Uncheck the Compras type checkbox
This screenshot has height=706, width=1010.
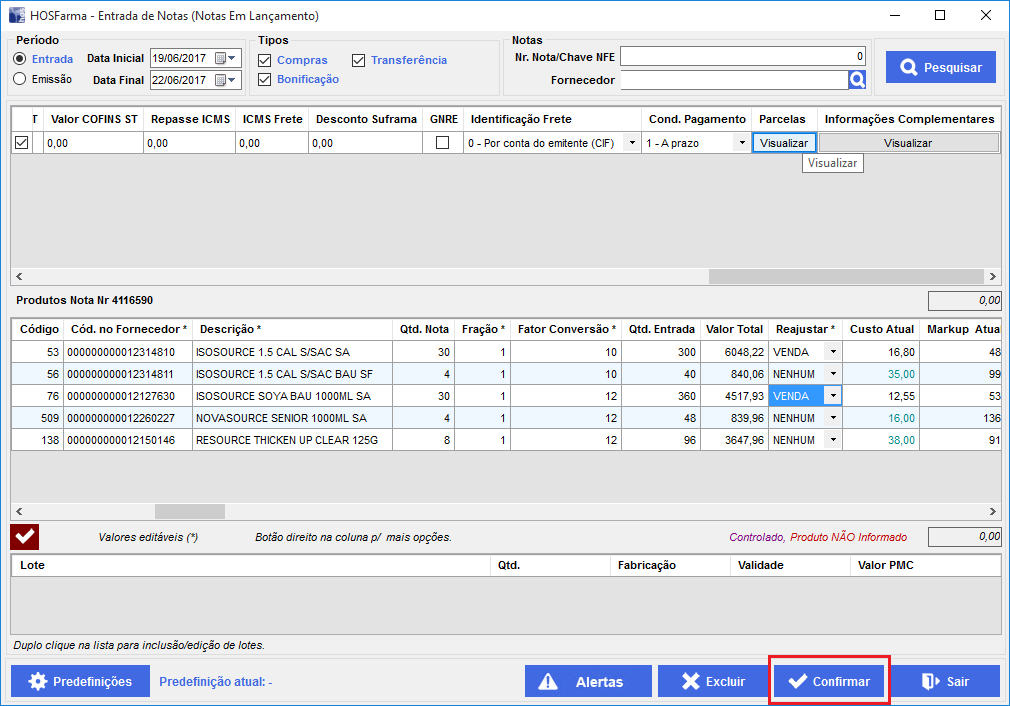tap(265, 60)
